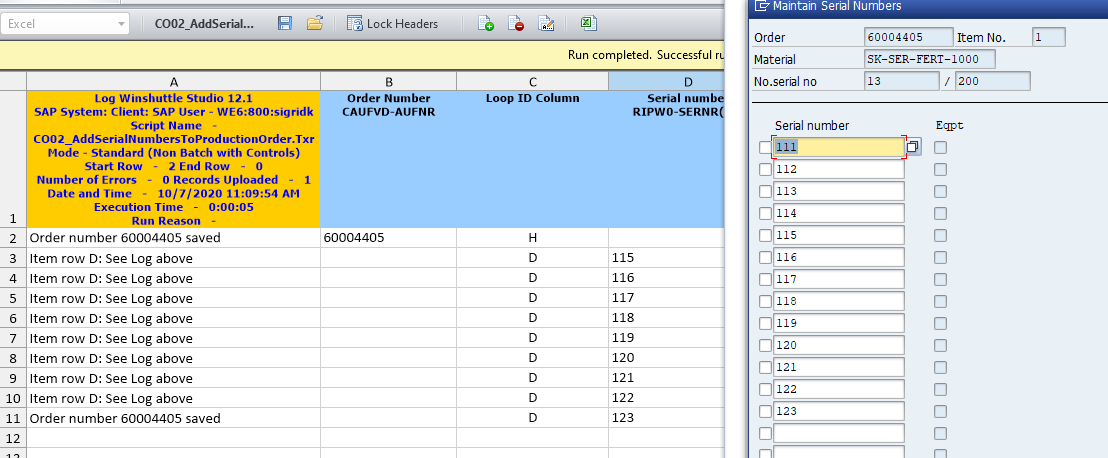
Task: Click the remove sheet icon with red minus
Action: 517,23
